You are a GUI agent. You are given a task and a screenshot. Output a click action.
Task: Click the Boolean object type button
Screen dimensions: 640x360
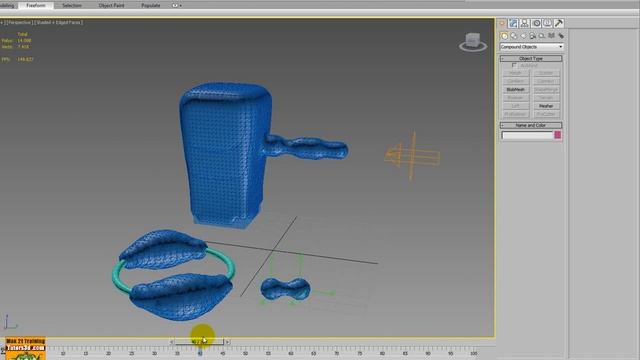[516, 98]
